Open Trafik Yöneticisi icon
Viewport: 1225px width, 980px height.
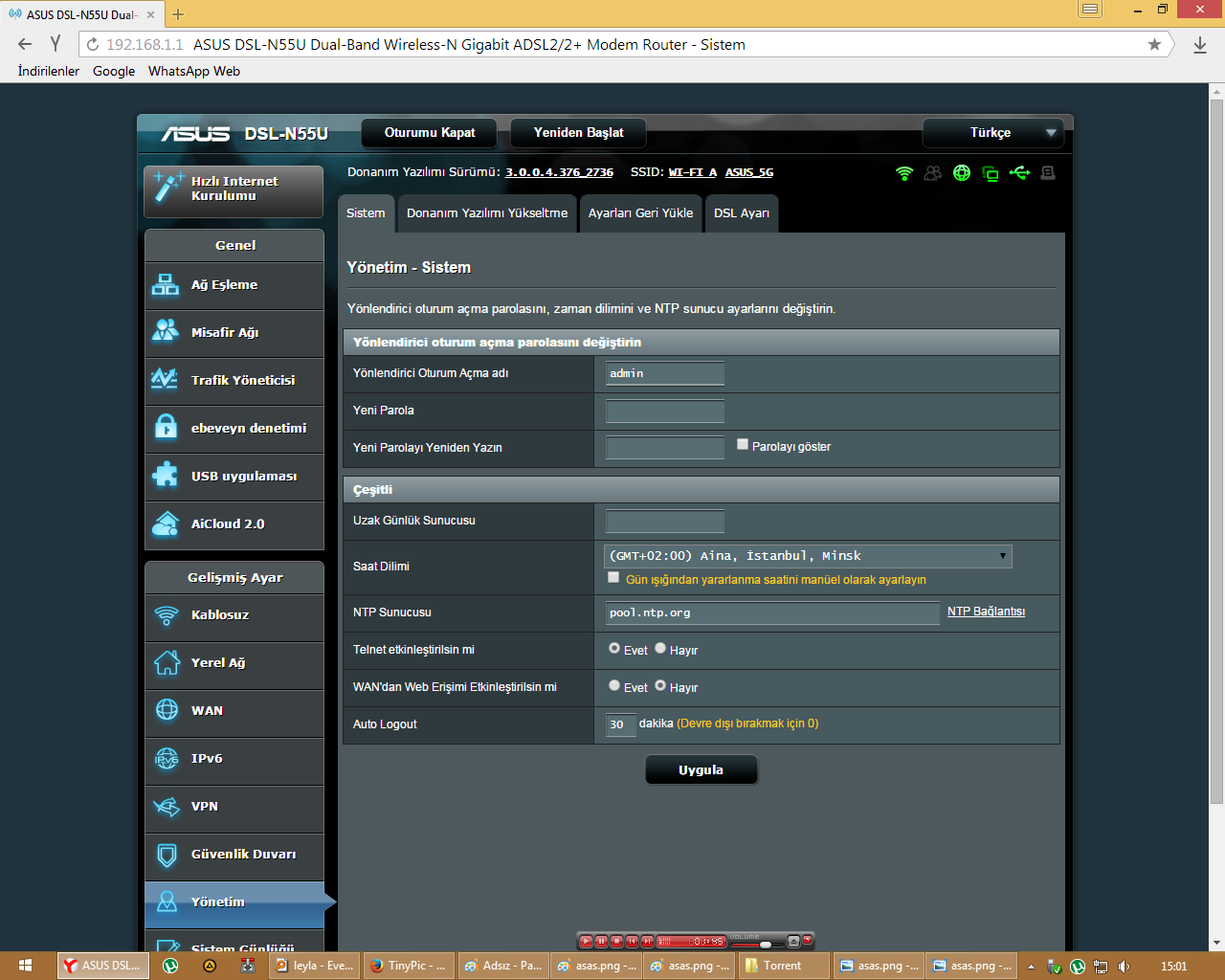[166, 379]
